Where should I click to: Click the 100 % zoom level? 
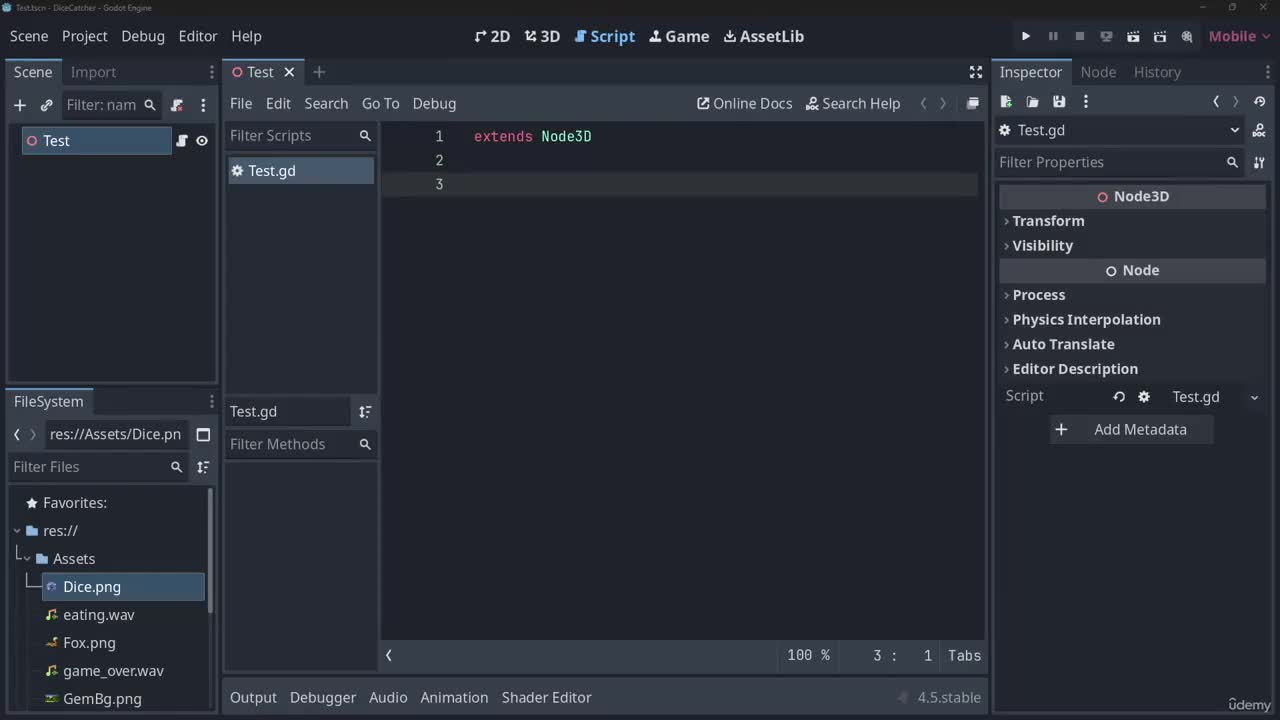click(x=808, y=656)
